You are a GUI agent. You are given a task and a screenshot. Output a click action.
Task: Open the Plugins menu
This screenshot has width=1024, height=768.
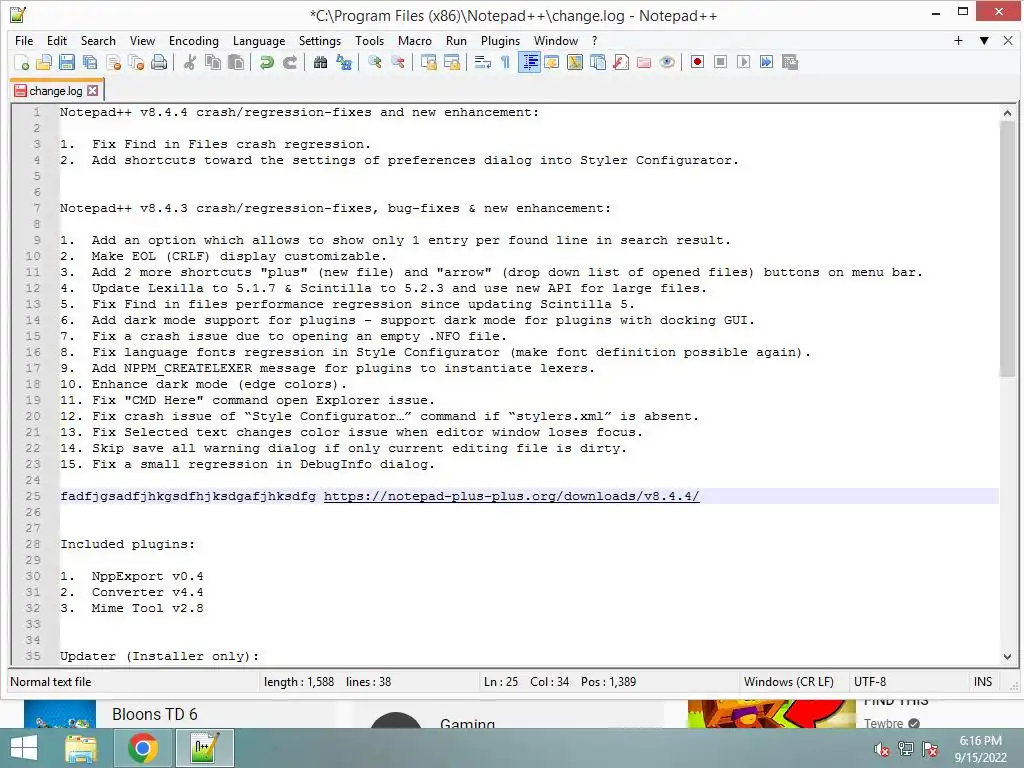[500, 40]
